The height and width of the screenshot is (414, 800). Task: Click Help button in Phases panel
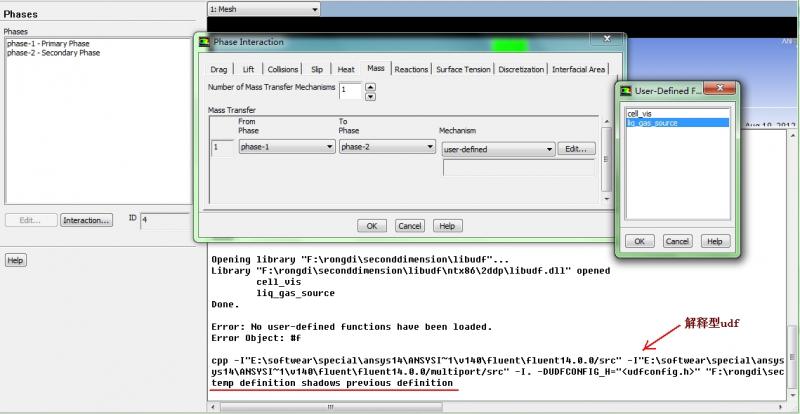pos(15,260)
